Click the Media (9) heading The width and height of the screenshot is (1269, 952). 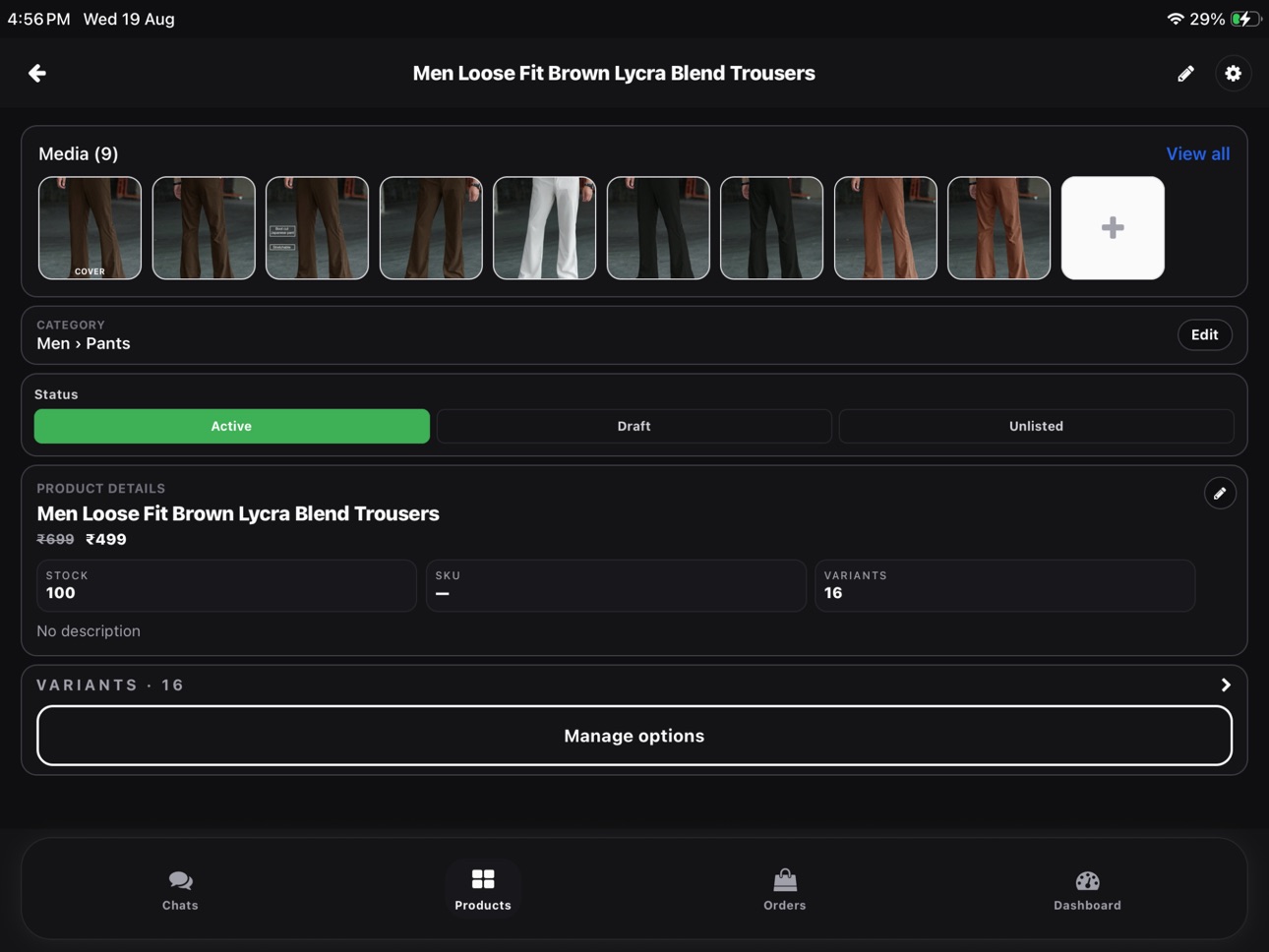click(x=79, y=153)
